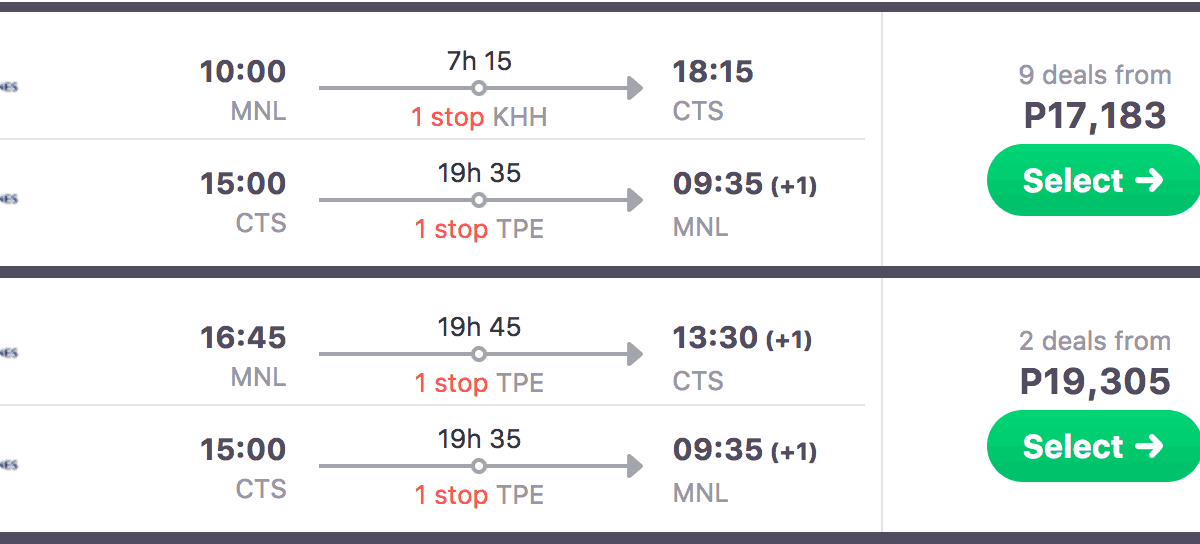Click the stop dot on the 19h 45 route line
Screen dimensions: 1200x544
pyautogui.click(x=479, y=354)
